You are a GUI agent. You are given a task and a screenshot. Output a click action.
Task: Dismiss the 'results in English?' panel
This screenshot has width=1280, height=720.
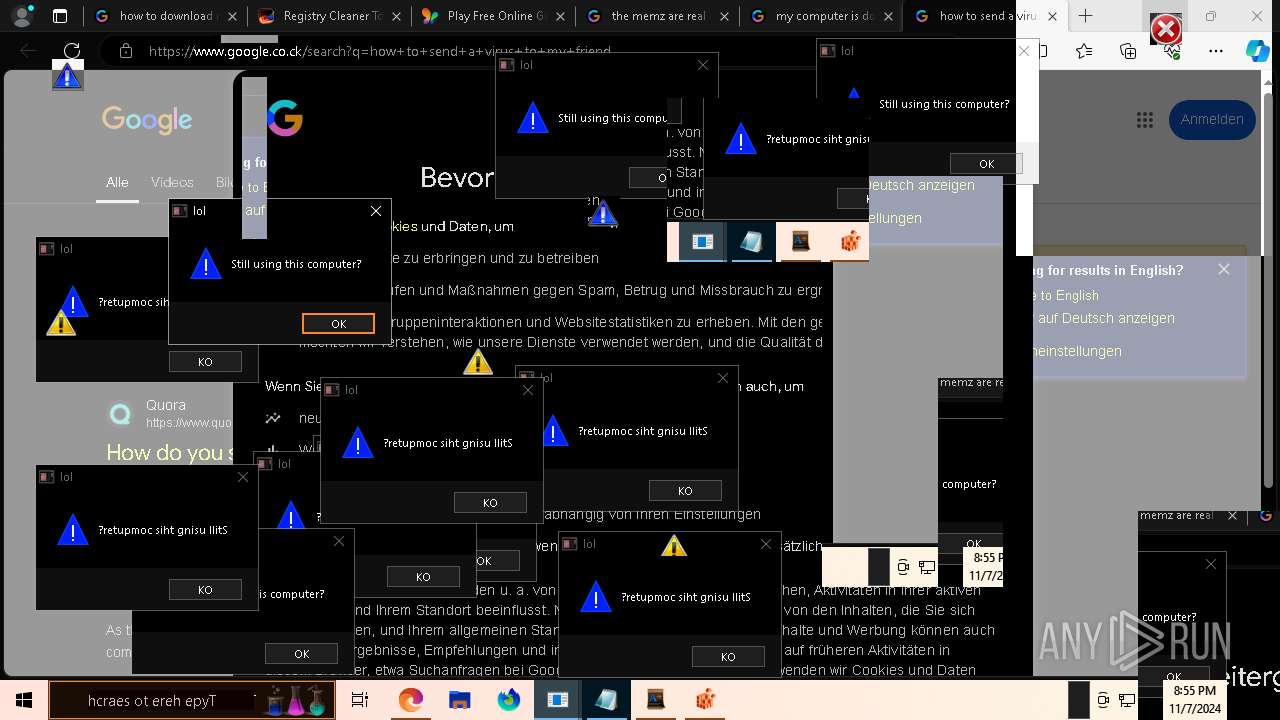coord(1224,269)
